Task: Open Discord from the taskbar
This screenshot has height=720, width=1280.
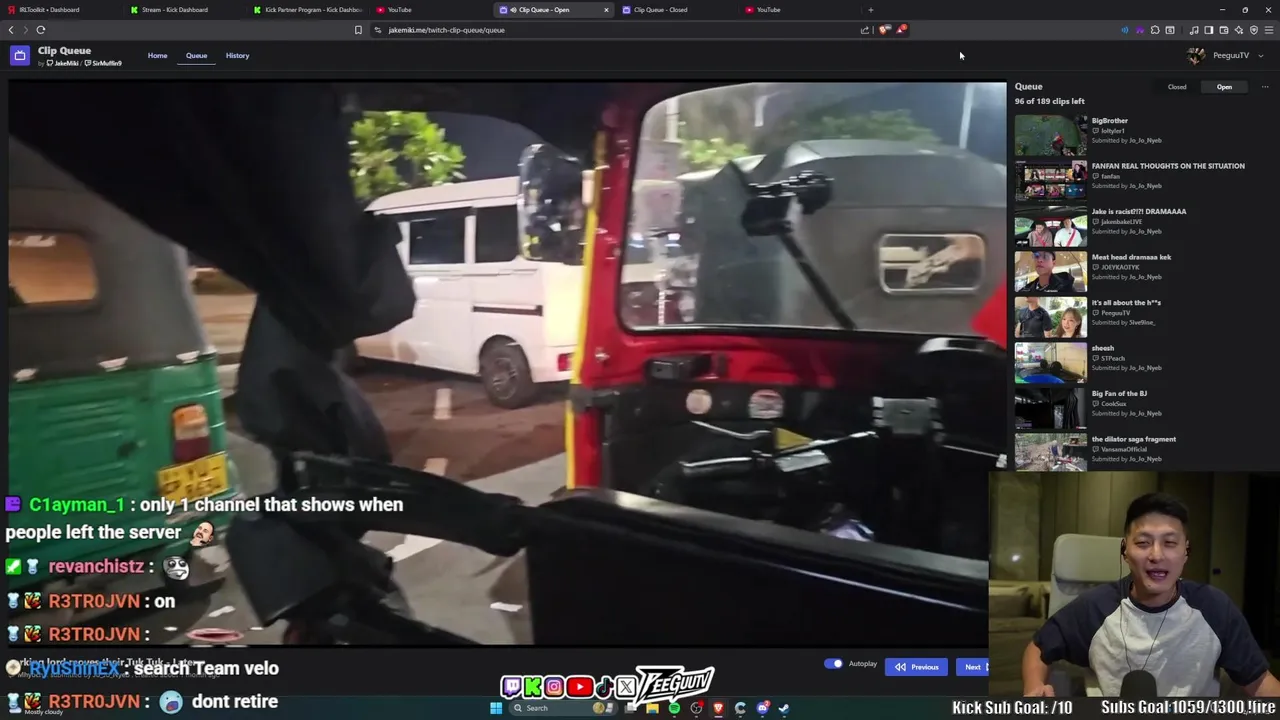Action: (762, 708)
